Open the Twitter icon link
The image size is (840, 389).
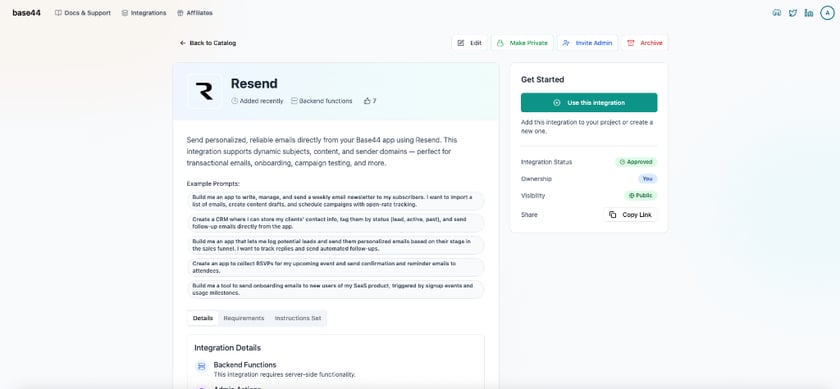point(793,13)
